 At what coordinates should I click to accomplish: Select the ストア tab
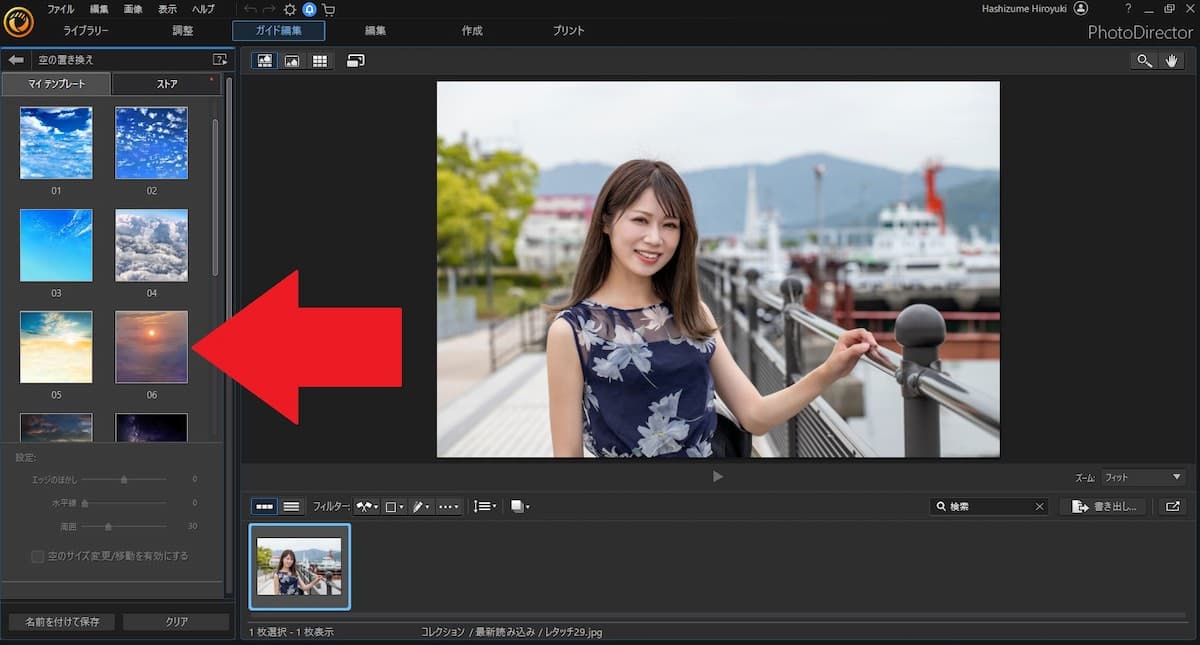pyautogui.click(x=166, y=84)
